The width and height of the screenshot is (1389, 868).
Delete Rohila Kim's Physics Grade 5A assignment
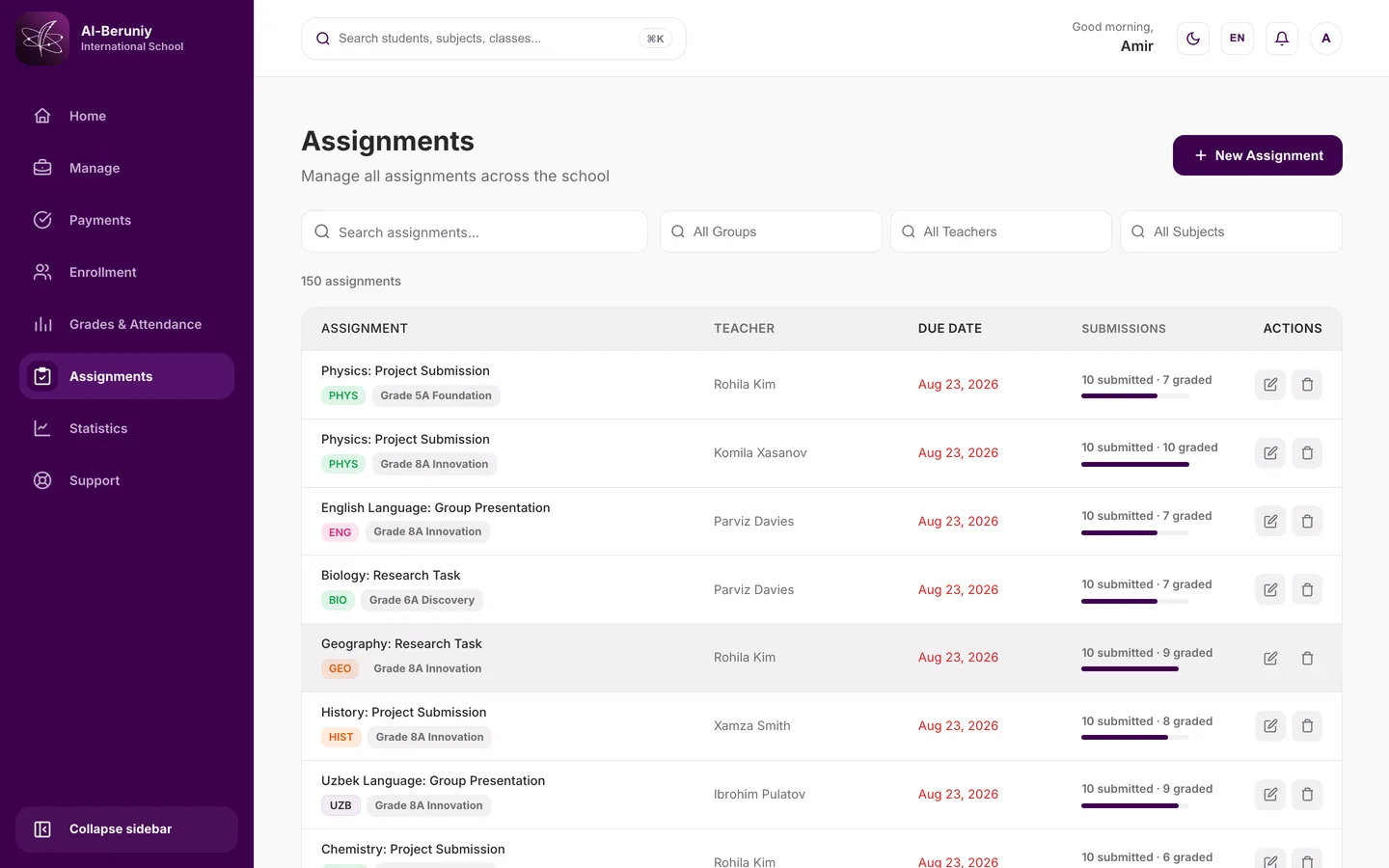click(1307, 385)
